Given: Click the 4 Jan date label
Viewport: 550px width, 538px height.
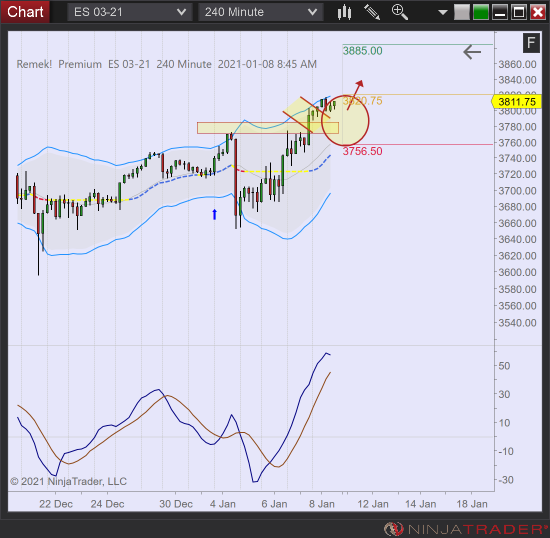Looking at the screenshot, I should coord(223,504).
